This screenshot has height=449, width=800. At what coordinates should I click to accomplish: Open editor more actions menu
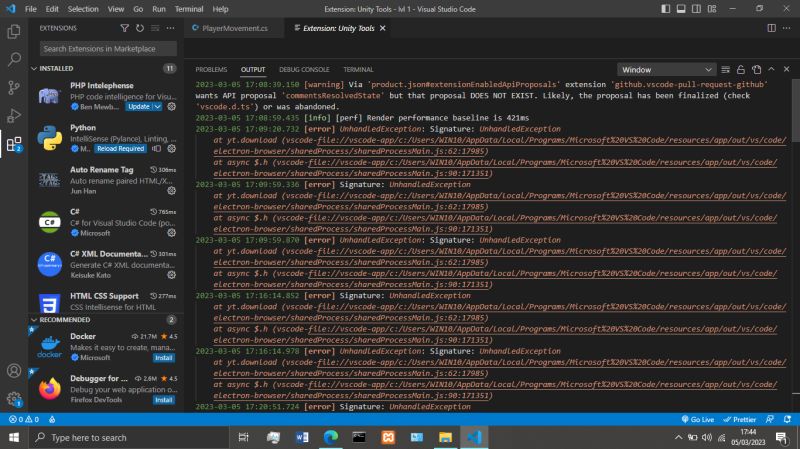(786, 28)
